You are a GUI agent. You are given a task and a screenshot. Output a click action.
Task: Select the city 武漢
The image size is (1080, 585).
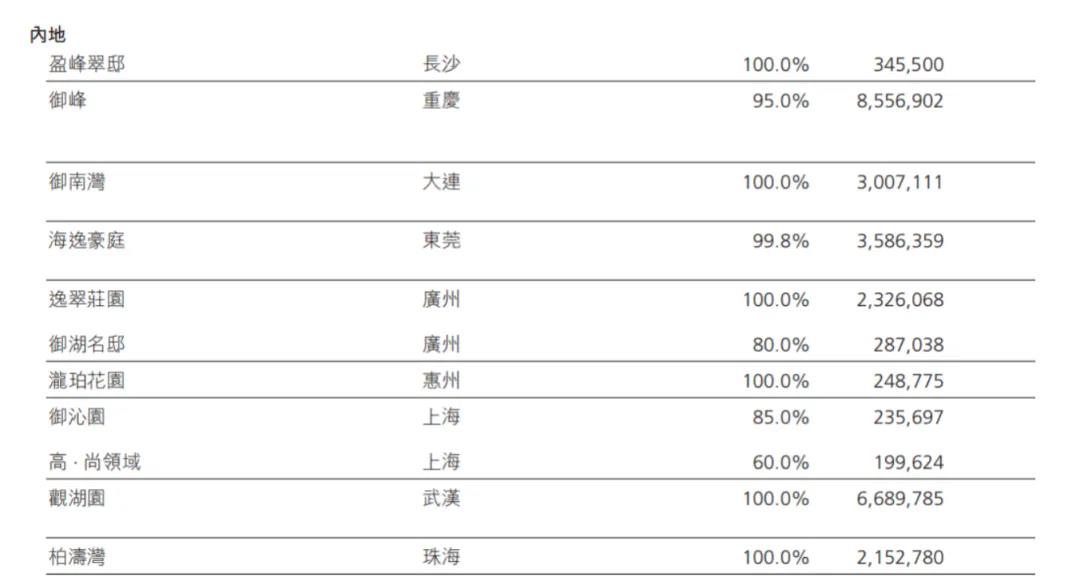(442, 498)
